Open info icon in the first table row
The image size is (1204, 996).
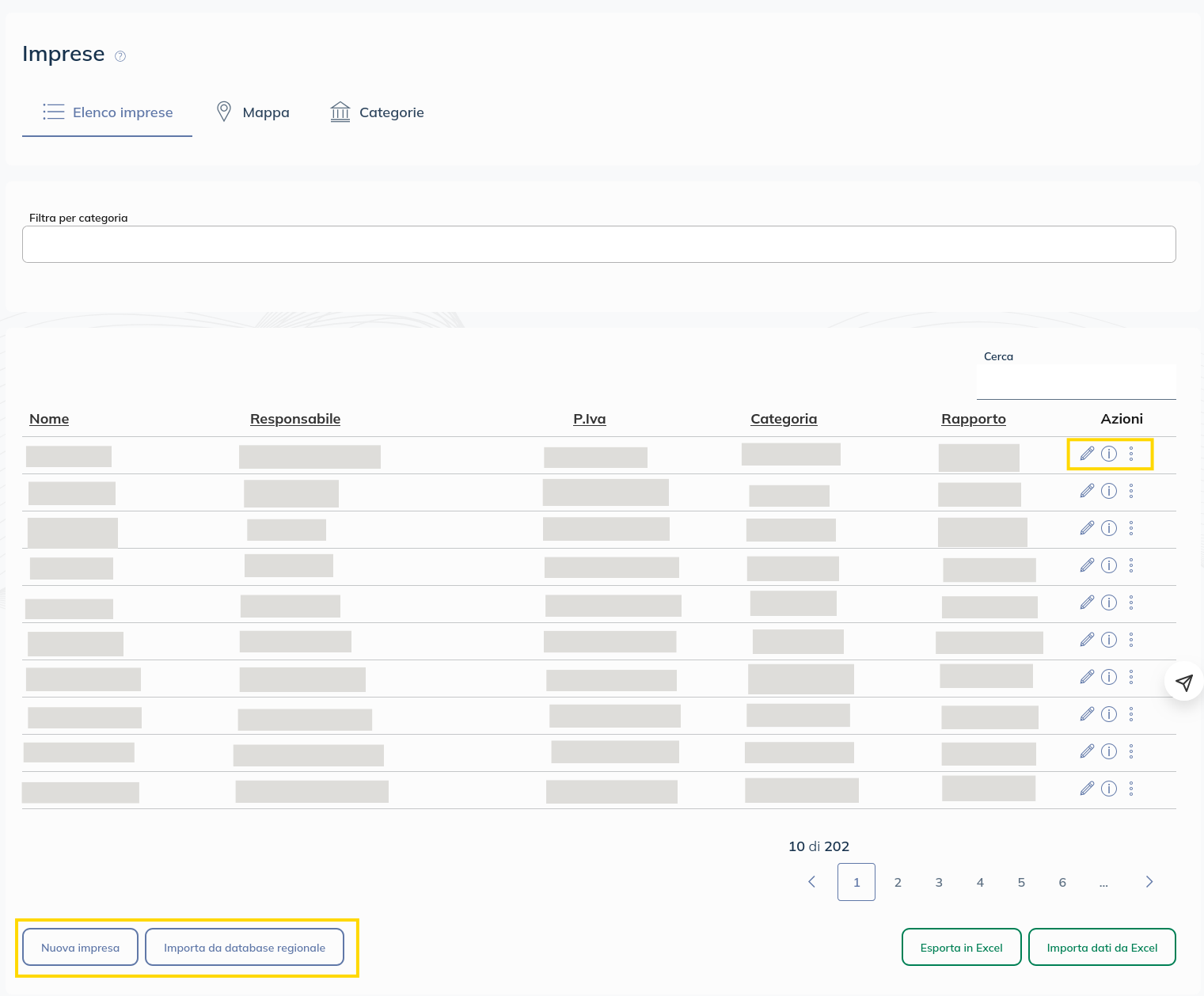pos(1109,454)
